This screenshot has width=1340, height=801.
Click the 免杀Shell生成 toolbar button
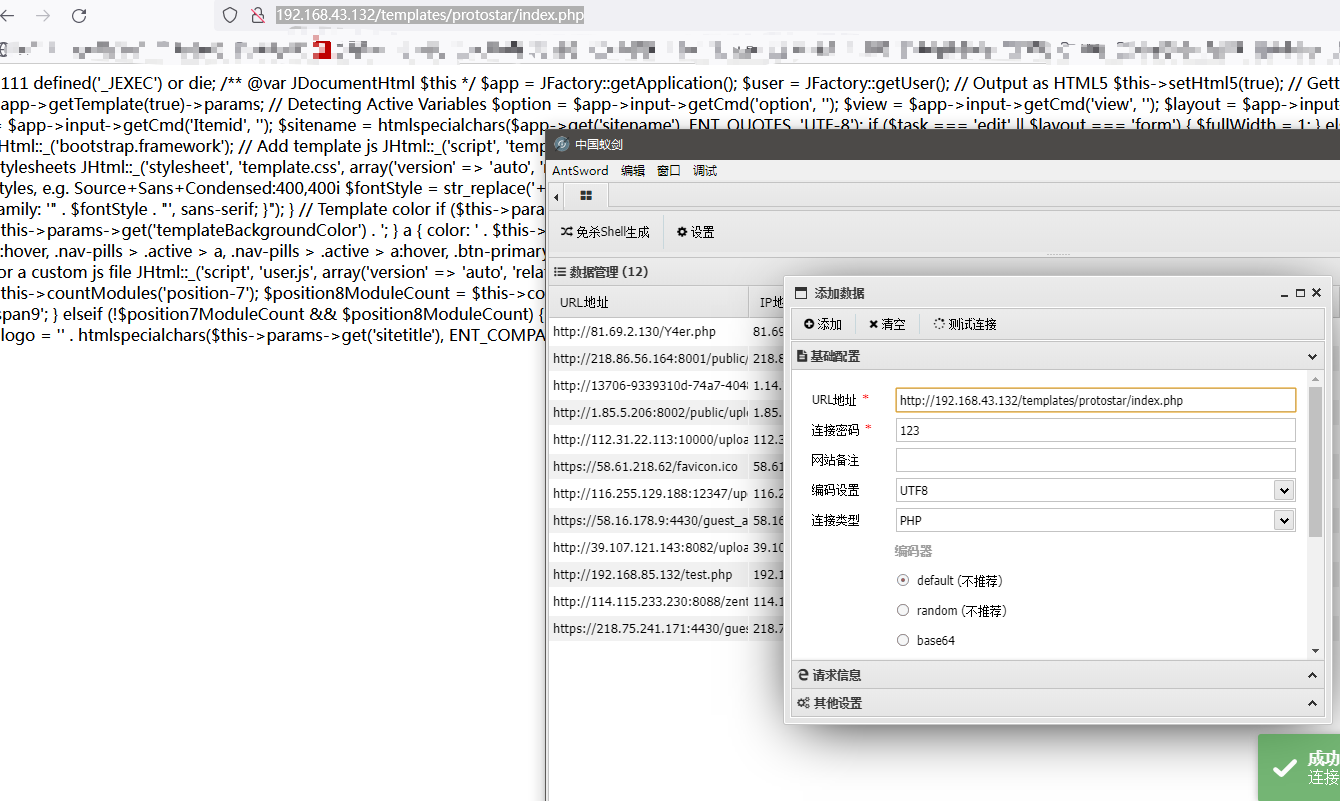click(605, 232)
